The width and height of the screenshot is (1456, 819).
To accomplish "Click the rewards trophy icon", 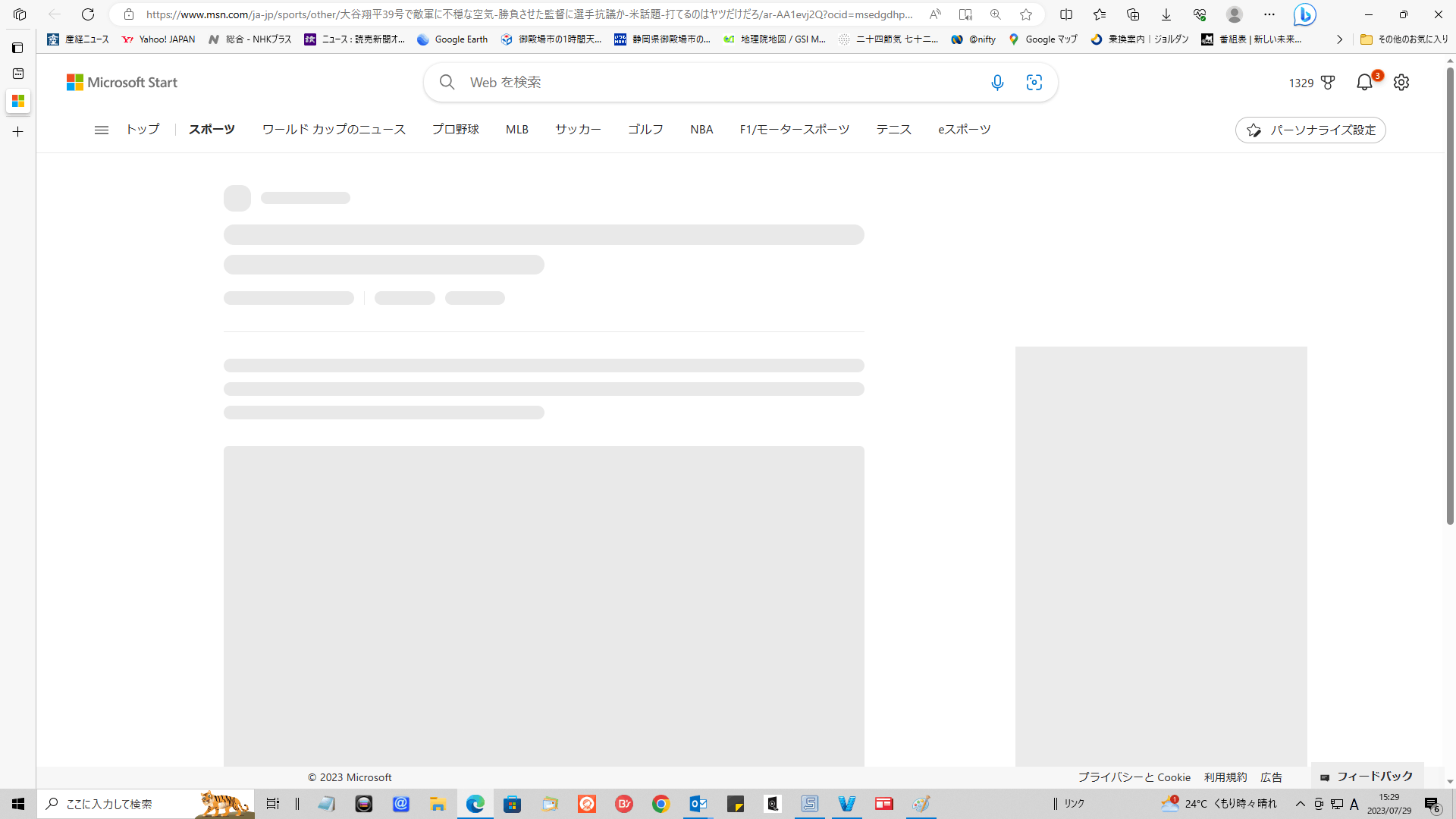I will click(1328, 83).
